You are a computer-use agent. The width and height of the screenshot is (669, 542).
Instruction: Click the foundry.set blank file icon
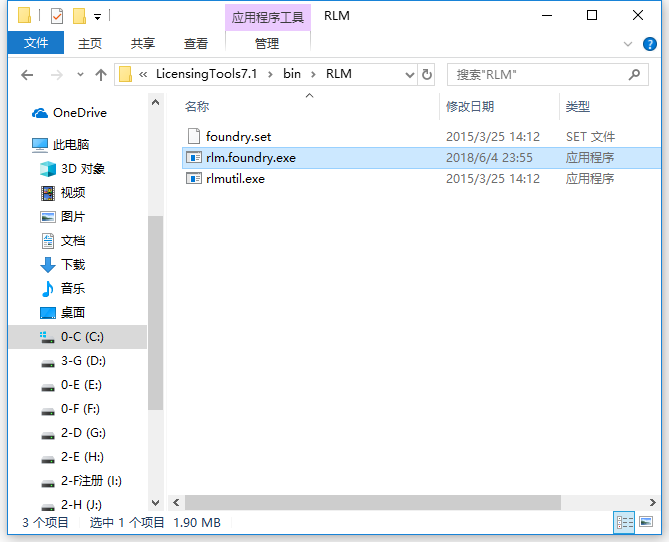coord(194,136)
